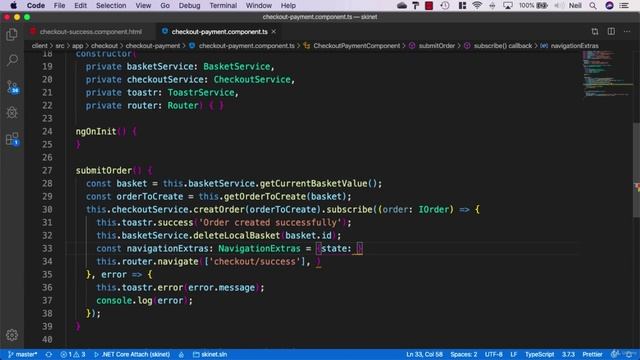Open the Debug menu
The width and height of the screenshot is (640, 360).
189,5
